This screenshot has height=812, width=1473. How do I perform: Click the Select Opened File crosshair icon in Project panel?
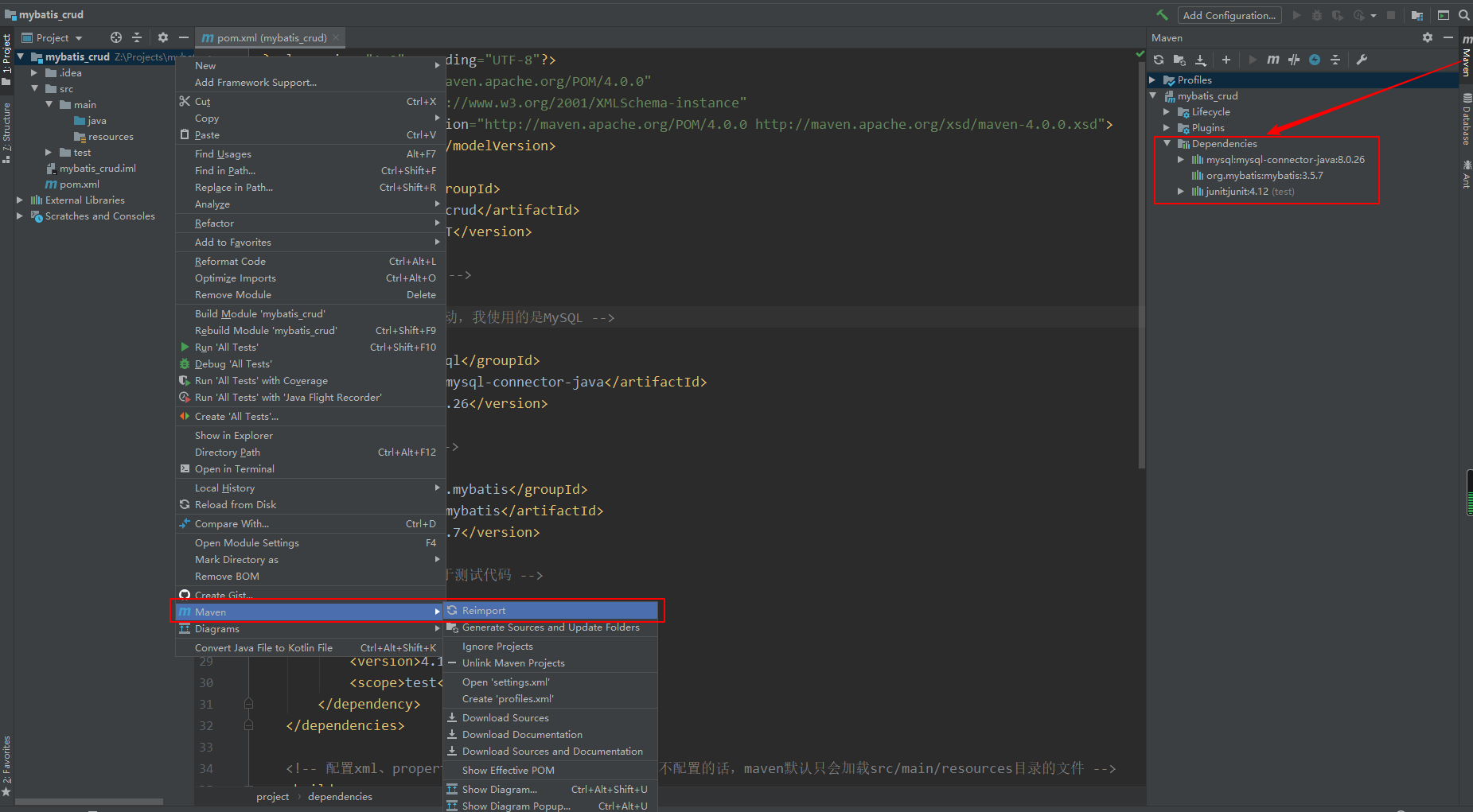point(116,37)
